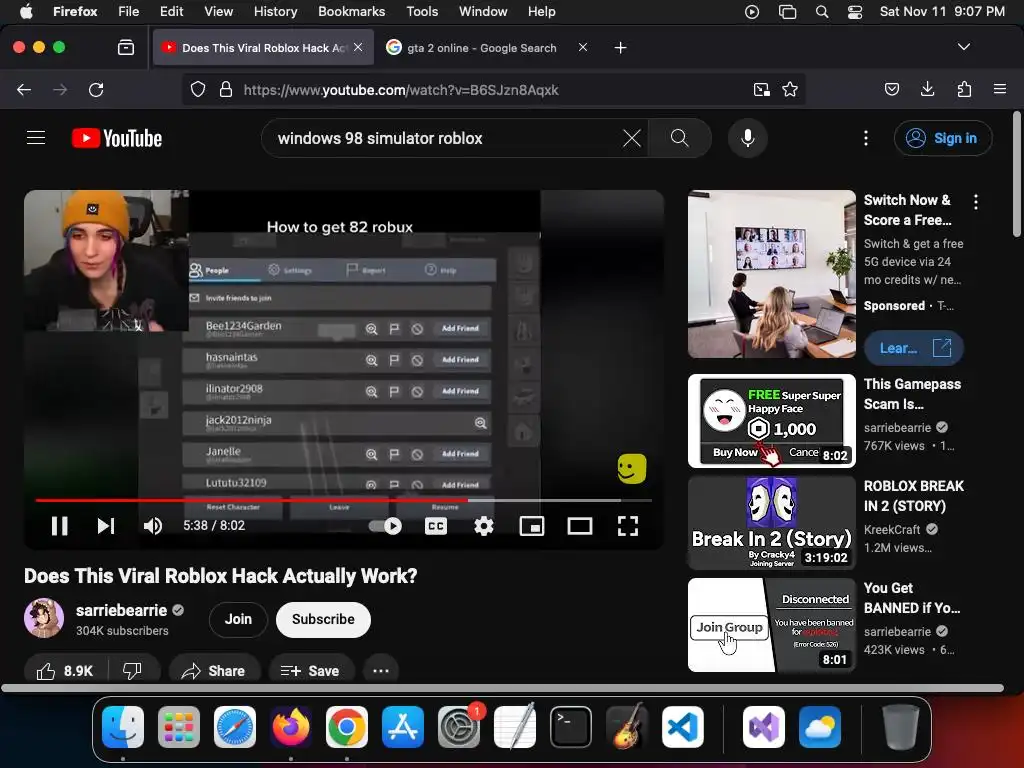
Task: Open ROBLOX BREAK IN 2 (STORY) title
Action: pyautogui.click(x=914, y=496)
